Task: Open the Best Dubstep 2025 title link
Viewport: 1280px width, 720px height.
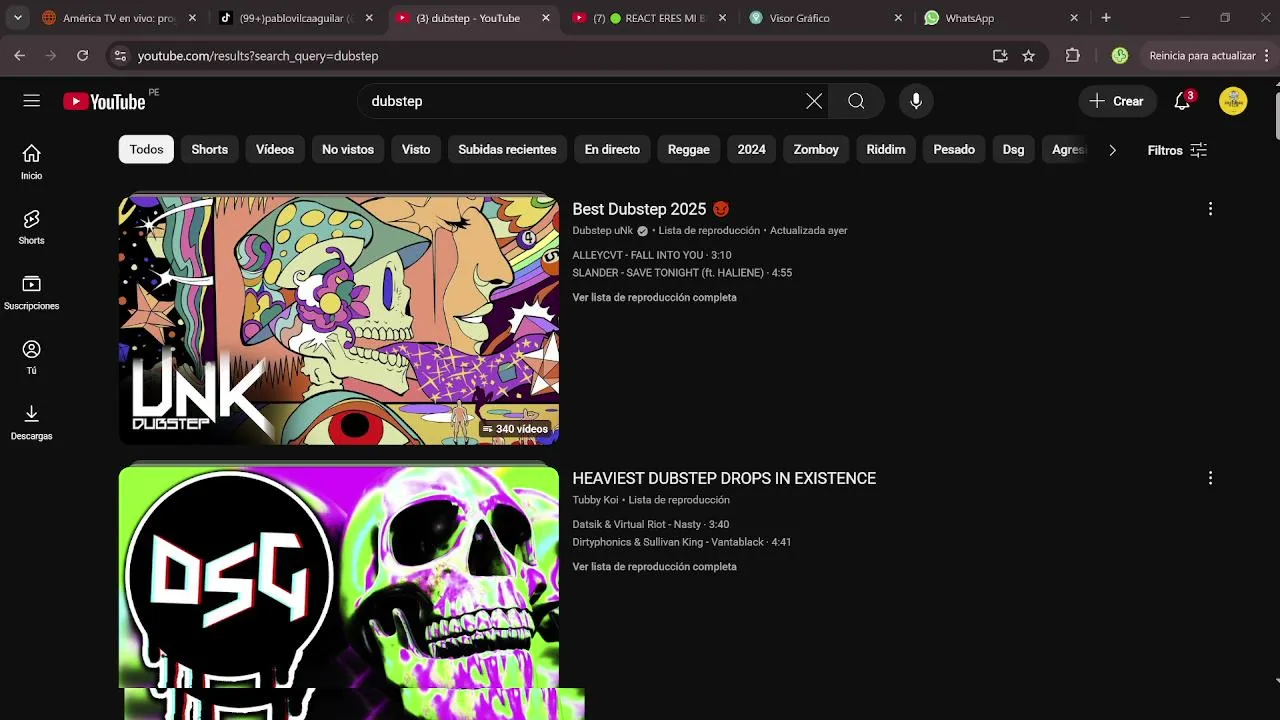Action: click(x=651, y=209)
